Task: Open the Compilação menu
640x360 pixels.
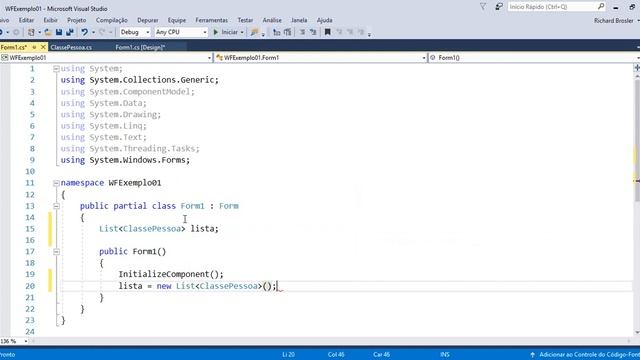Action: pyautogui.click(x=112, y=20)
